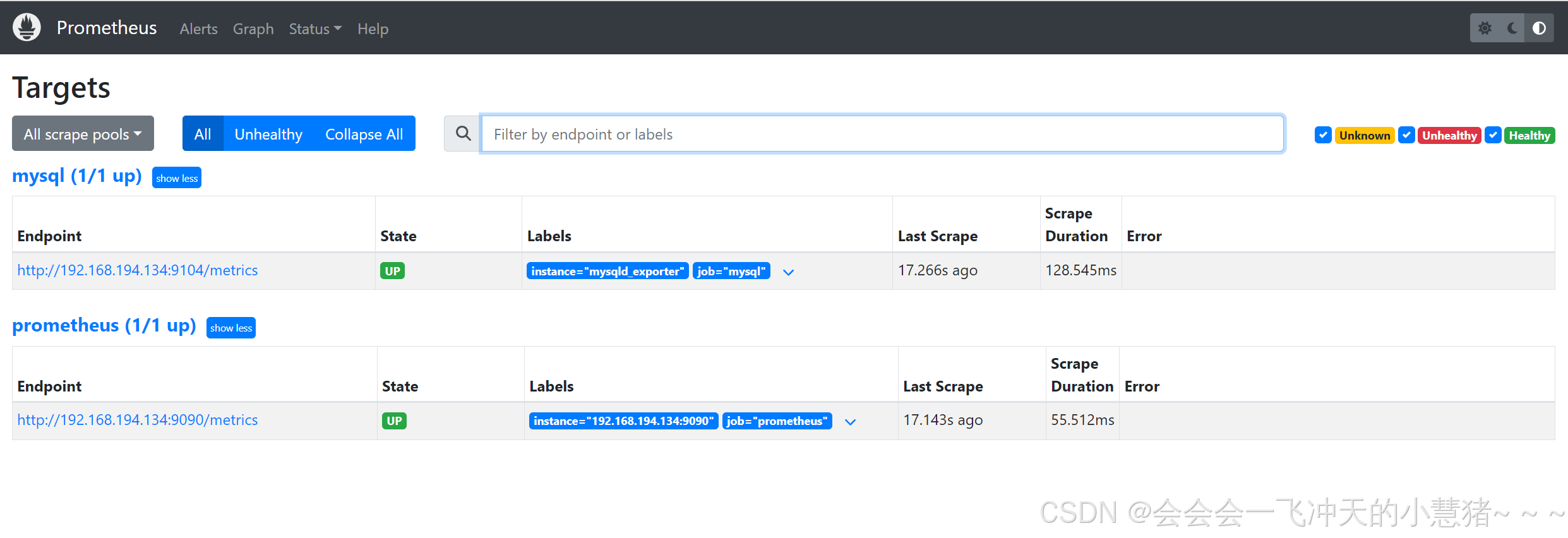Go to Prometheus home title
Screen dimensions: 1568x538
(107, 28)
